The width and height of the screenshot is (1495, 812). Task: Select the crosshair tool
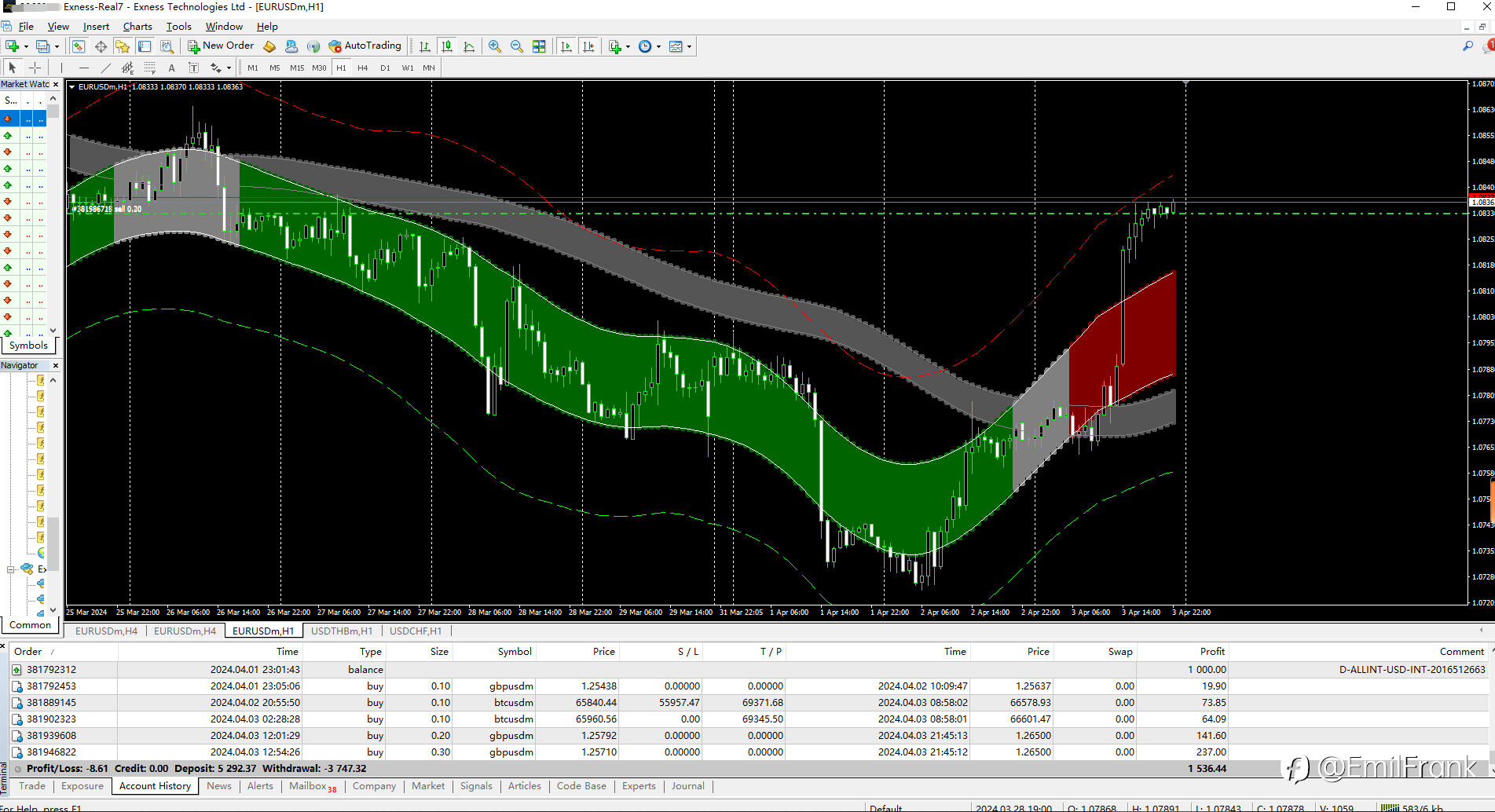click(35, 68)
